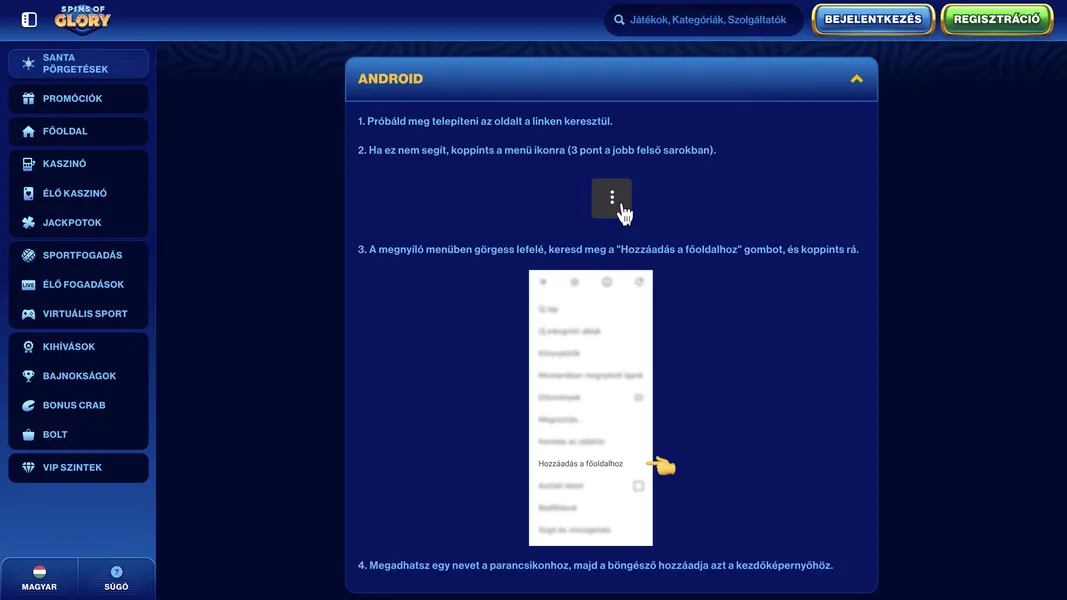Click the game search input field
Screen dimensions: 1067x600
708,20
